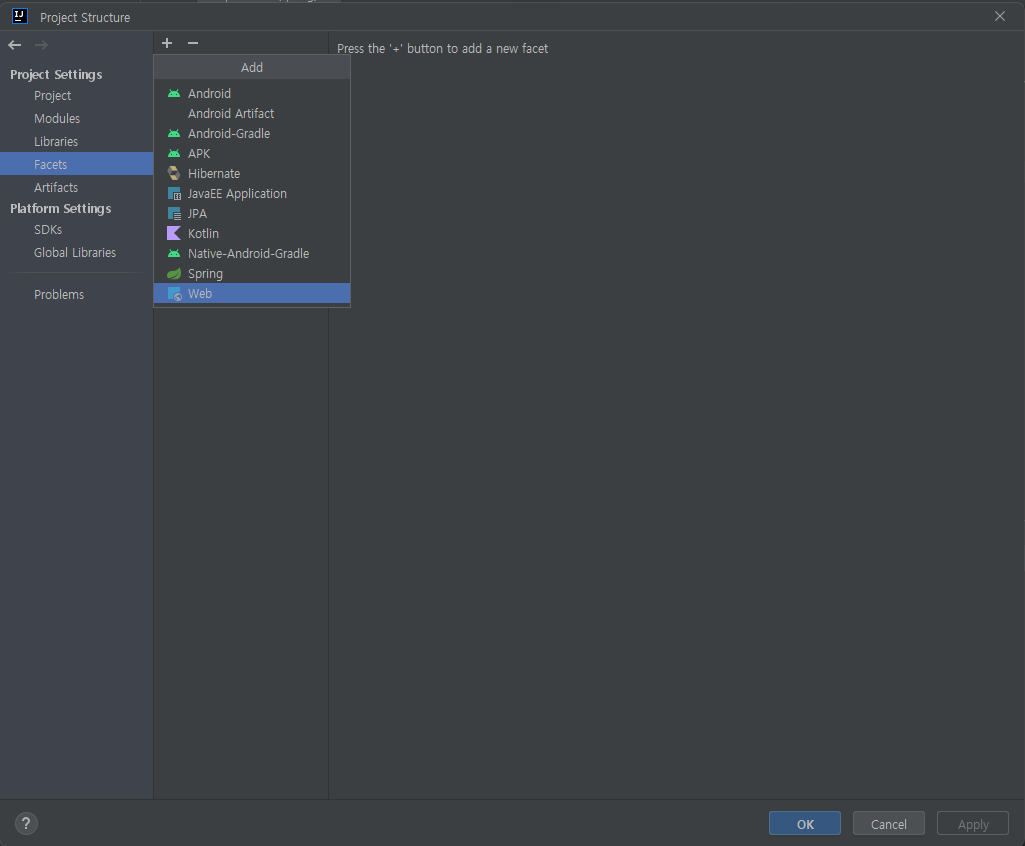Click the icon beside Android-Gradle
The width and height of the screenshot is (1025, 846).
click(x=174, y=133)
